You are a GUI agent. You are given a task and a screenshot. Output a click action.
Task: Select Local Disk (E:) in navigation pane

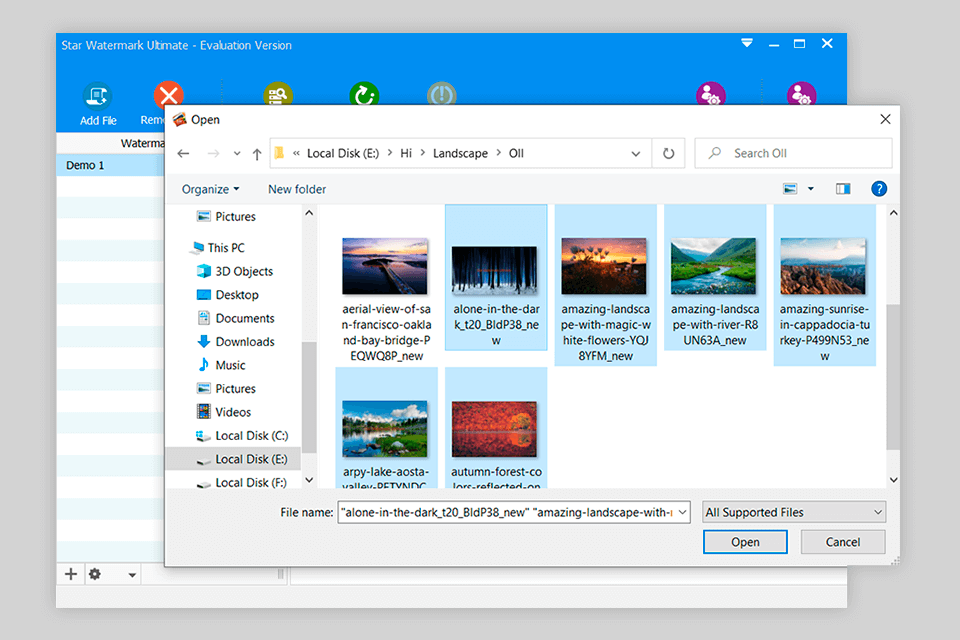(x=234, y=459)
